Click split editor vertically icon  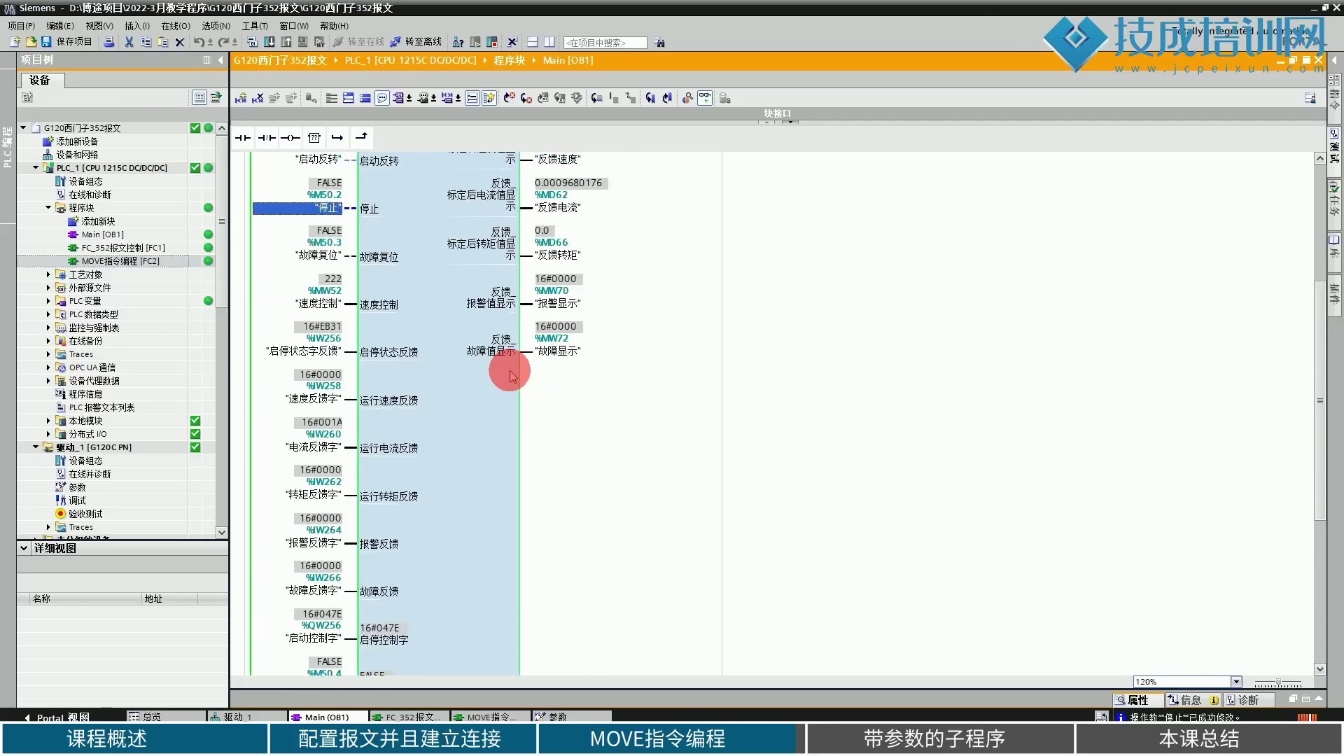[549, 42]
